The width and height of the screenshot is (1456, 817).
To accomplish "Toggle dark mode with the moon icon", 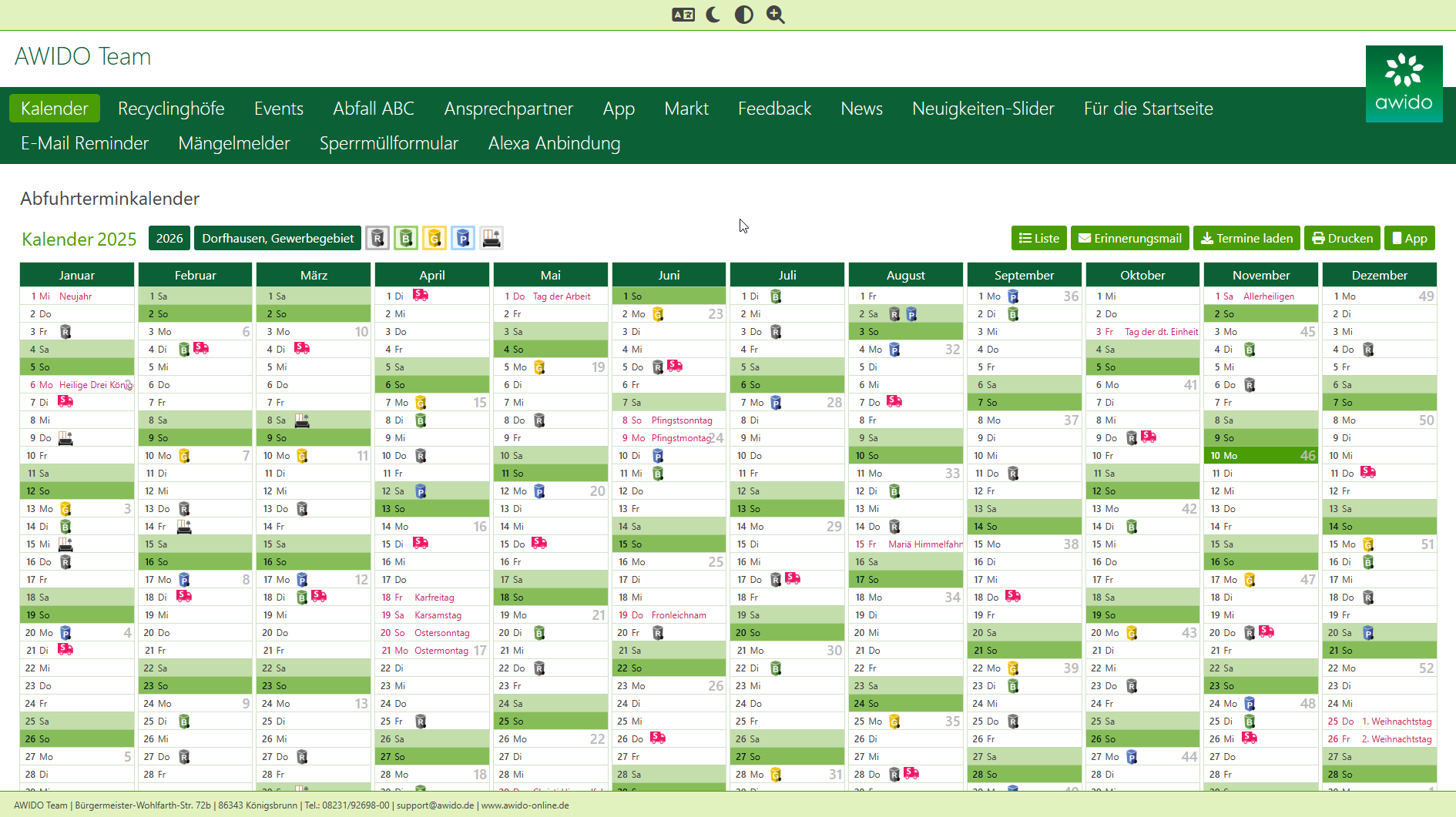I will click(713, 15).
